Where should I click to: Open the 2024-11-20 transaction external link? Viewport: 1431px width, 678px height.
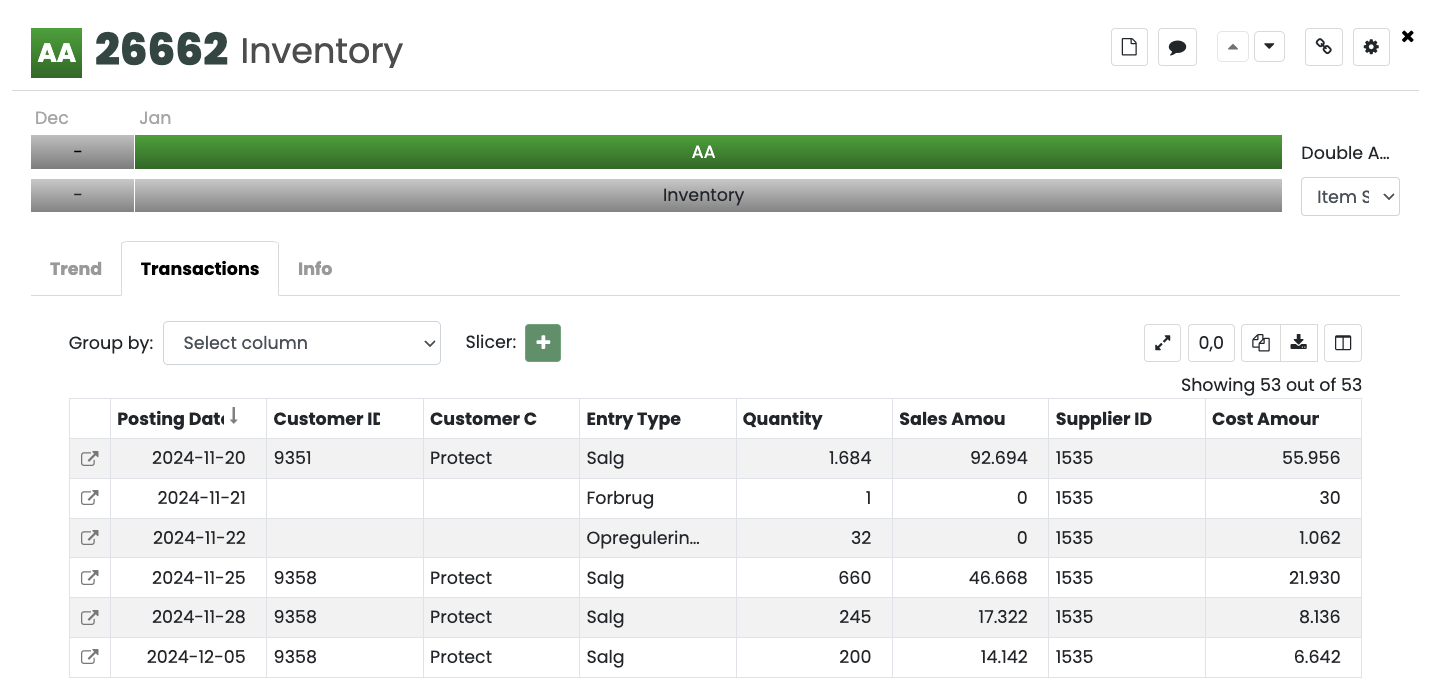click(89, 458)
